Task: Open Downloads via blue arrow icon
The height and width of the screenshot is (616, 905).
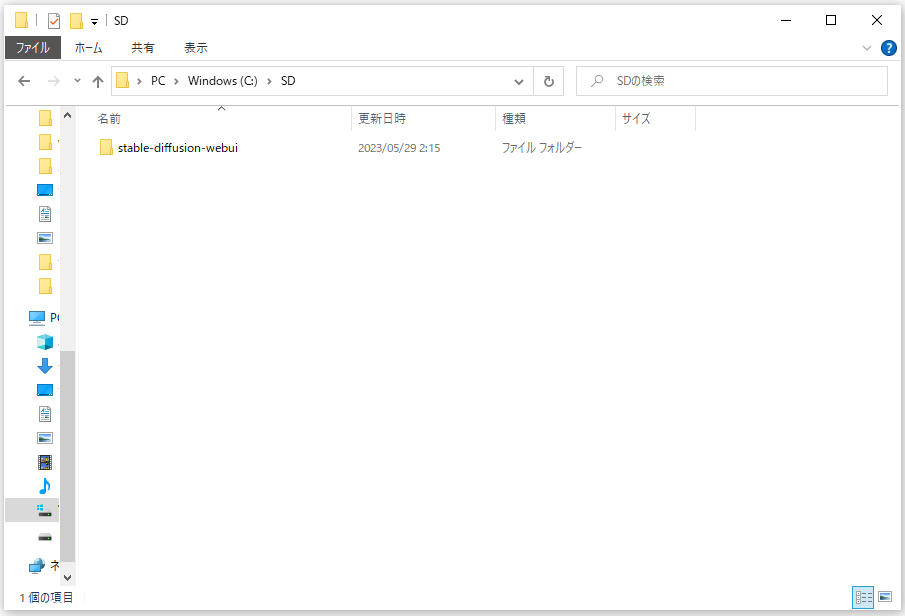Action: click(45, 366)
